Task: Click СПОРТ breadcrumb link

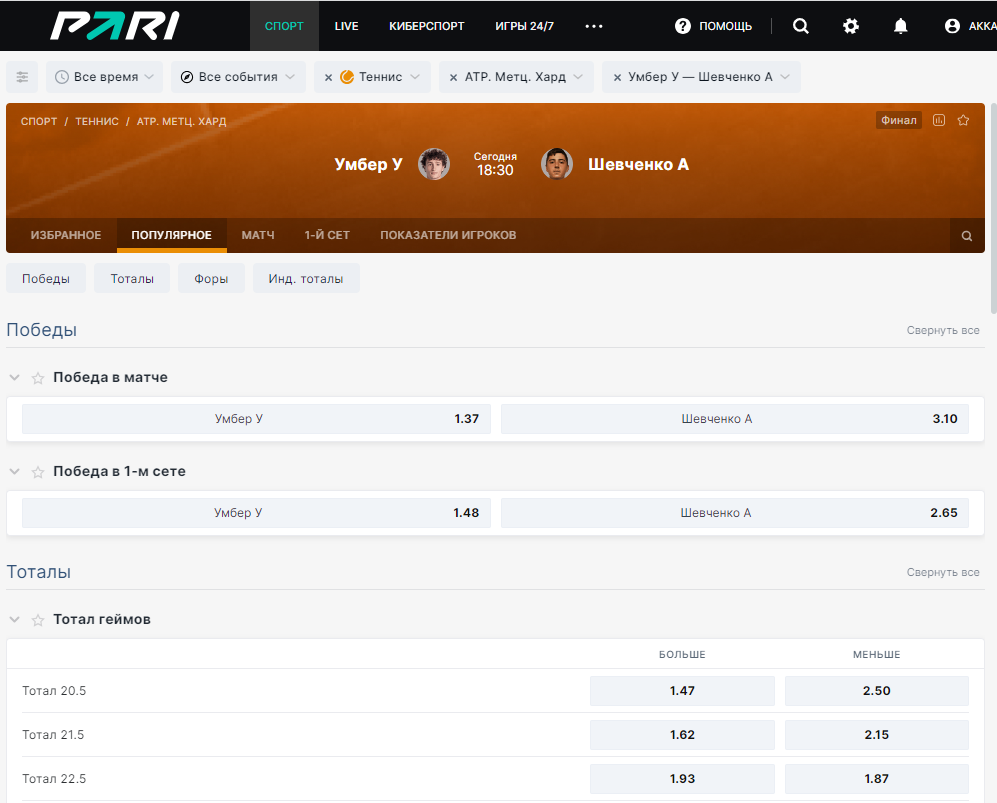Action: click(39, 121)
